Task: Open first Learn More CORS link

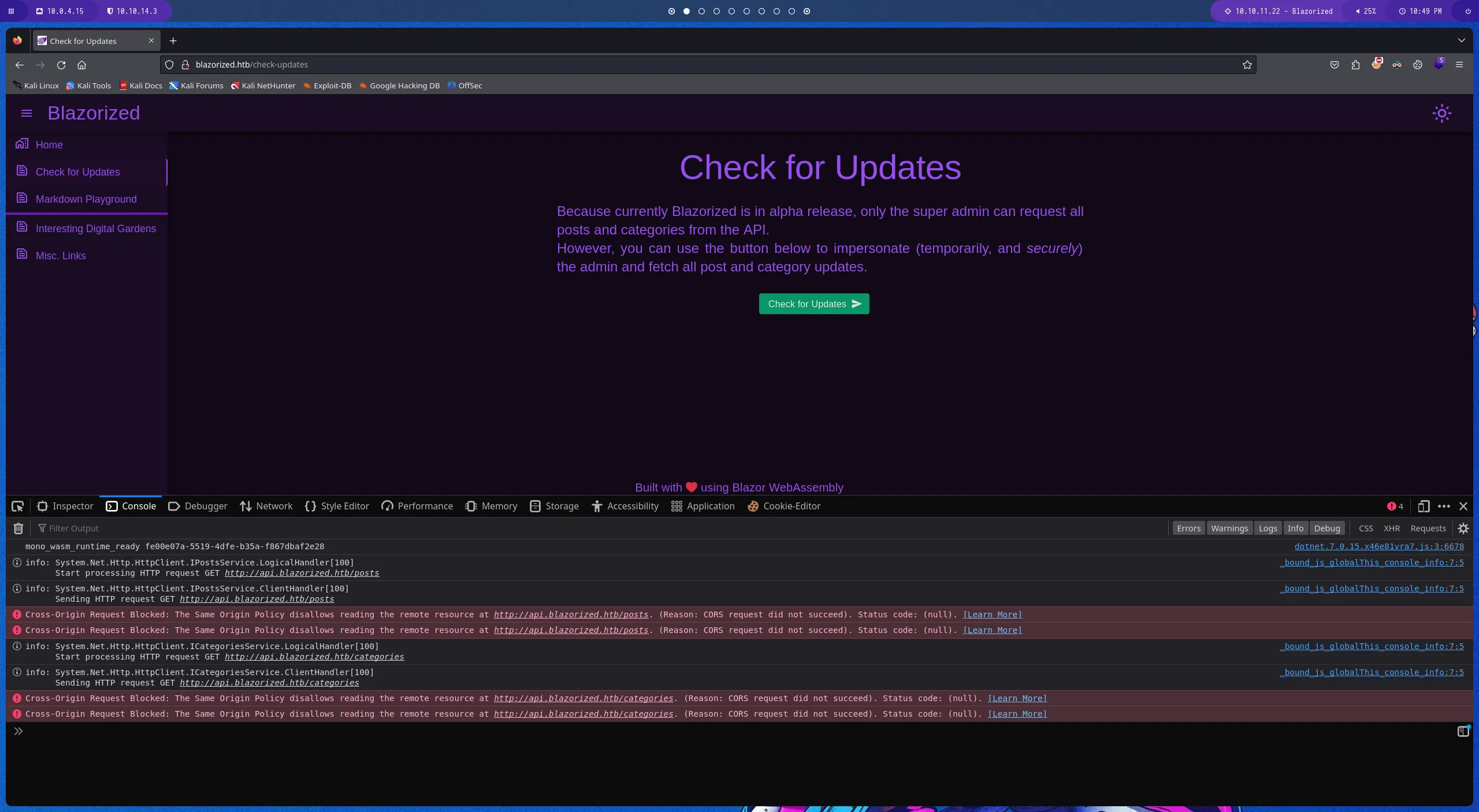Action: pos(992,614)
